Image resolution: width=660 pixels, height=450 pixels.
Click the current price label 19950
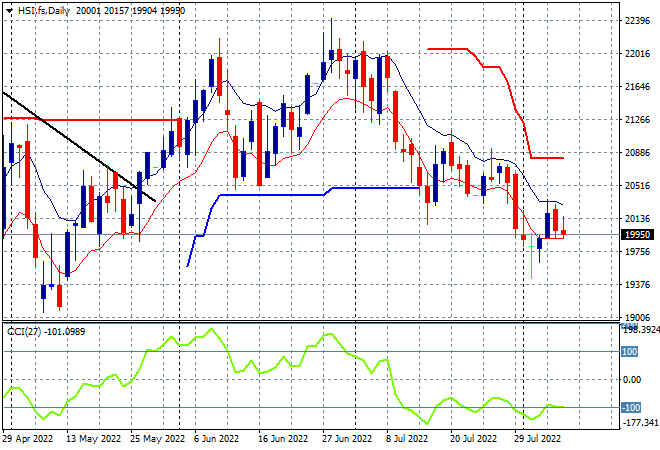(638, 234)
